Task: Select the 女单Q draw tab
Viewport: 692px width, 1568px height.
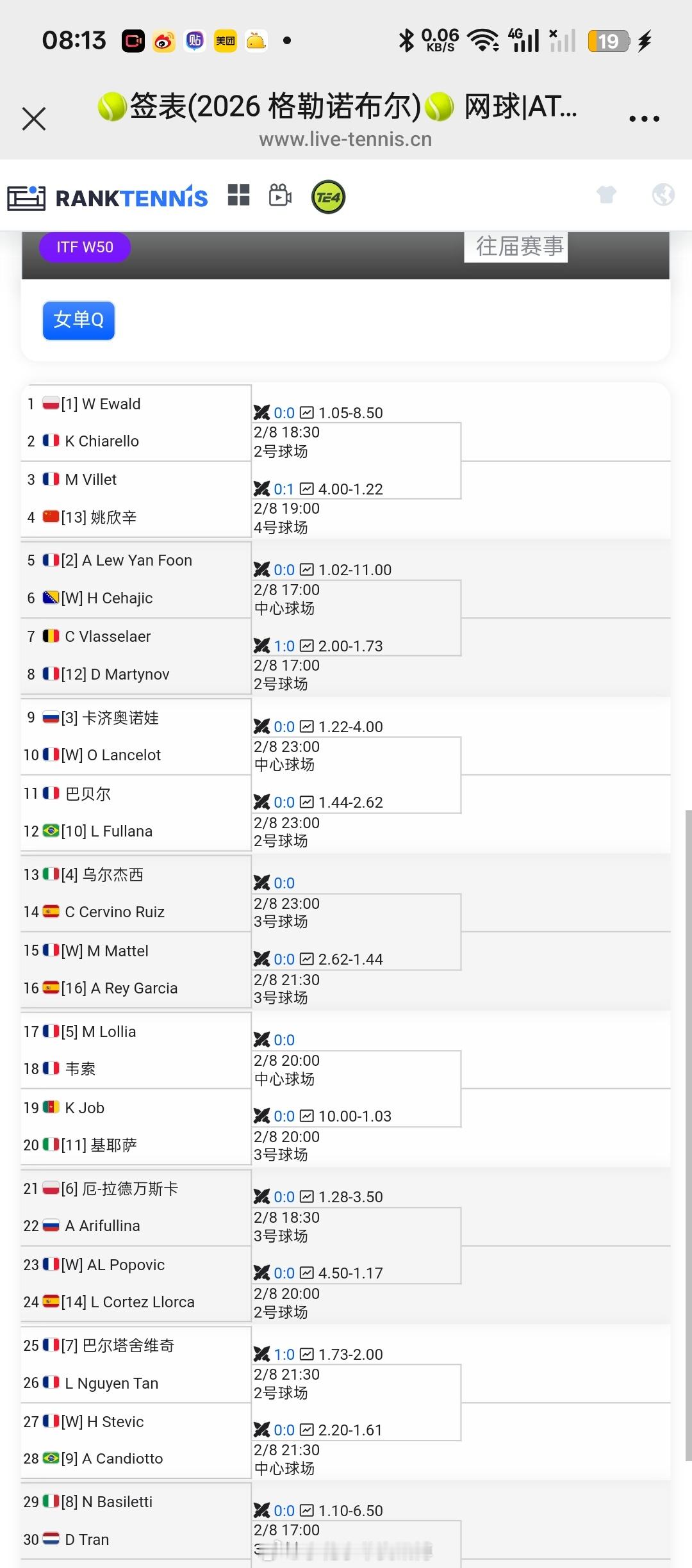Action: (78, 320)
